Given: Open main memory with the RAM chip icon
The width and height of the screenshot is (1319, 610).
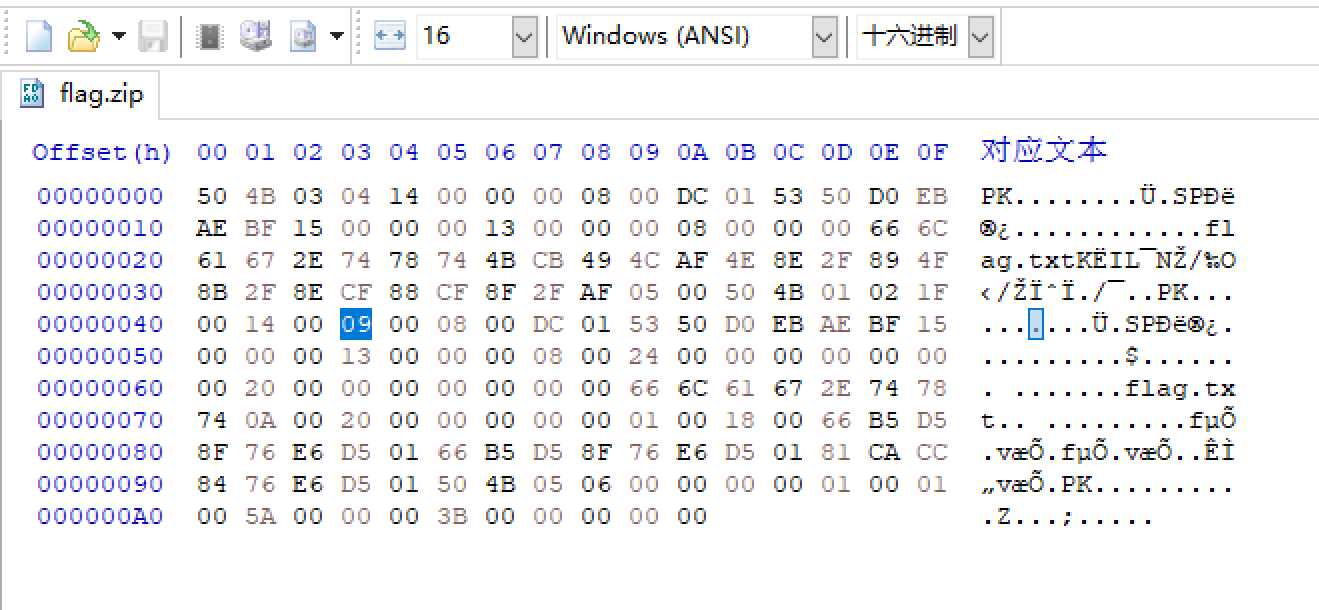Looking at the screenshot, I should 209,37.
